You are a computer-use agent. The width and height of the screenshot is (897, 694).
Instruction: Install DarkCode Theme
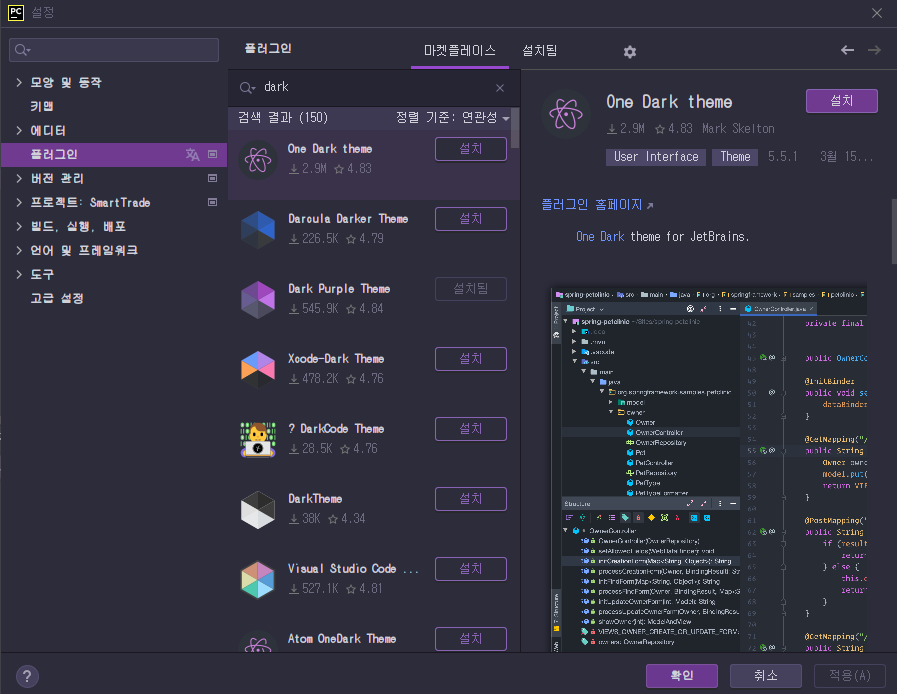[471, 429]
